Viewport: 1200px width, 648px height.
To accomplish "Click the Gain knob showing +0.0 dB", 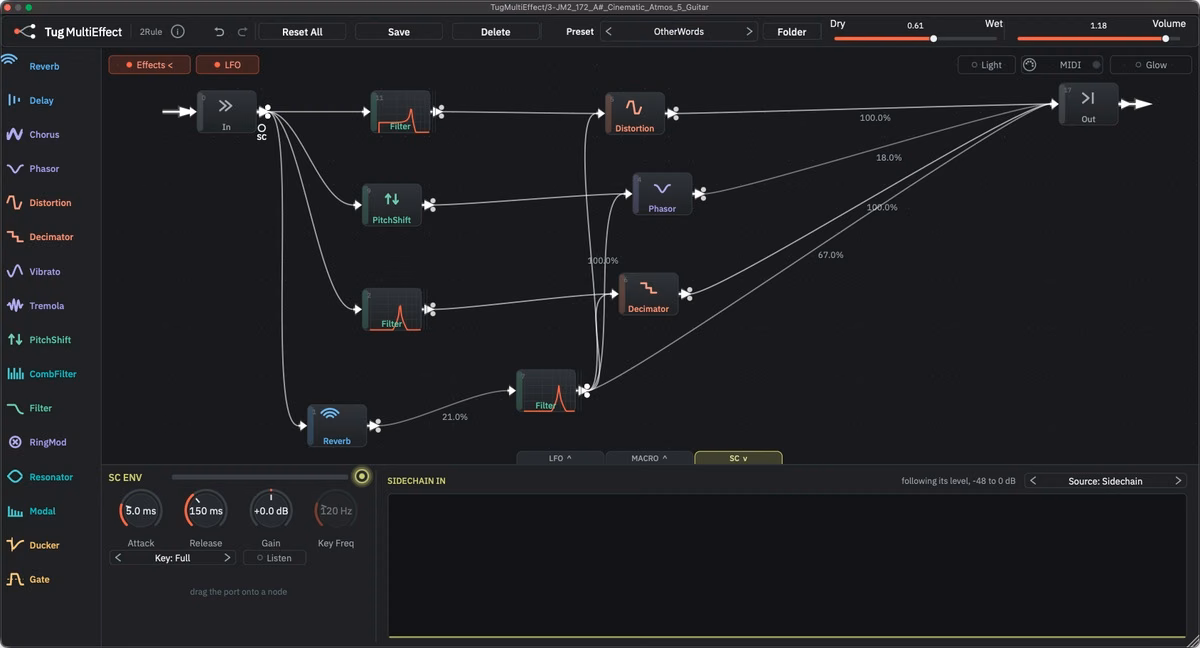I will tap(271, 511).
